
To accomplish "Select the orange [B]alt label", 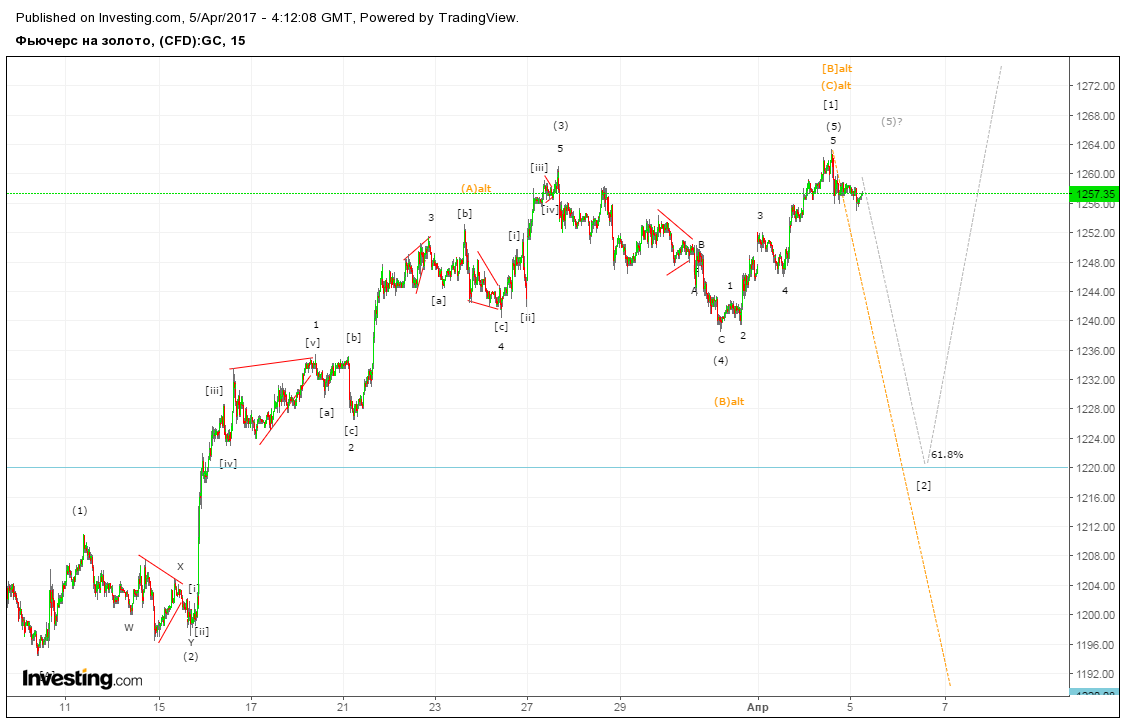I will 837,69.
